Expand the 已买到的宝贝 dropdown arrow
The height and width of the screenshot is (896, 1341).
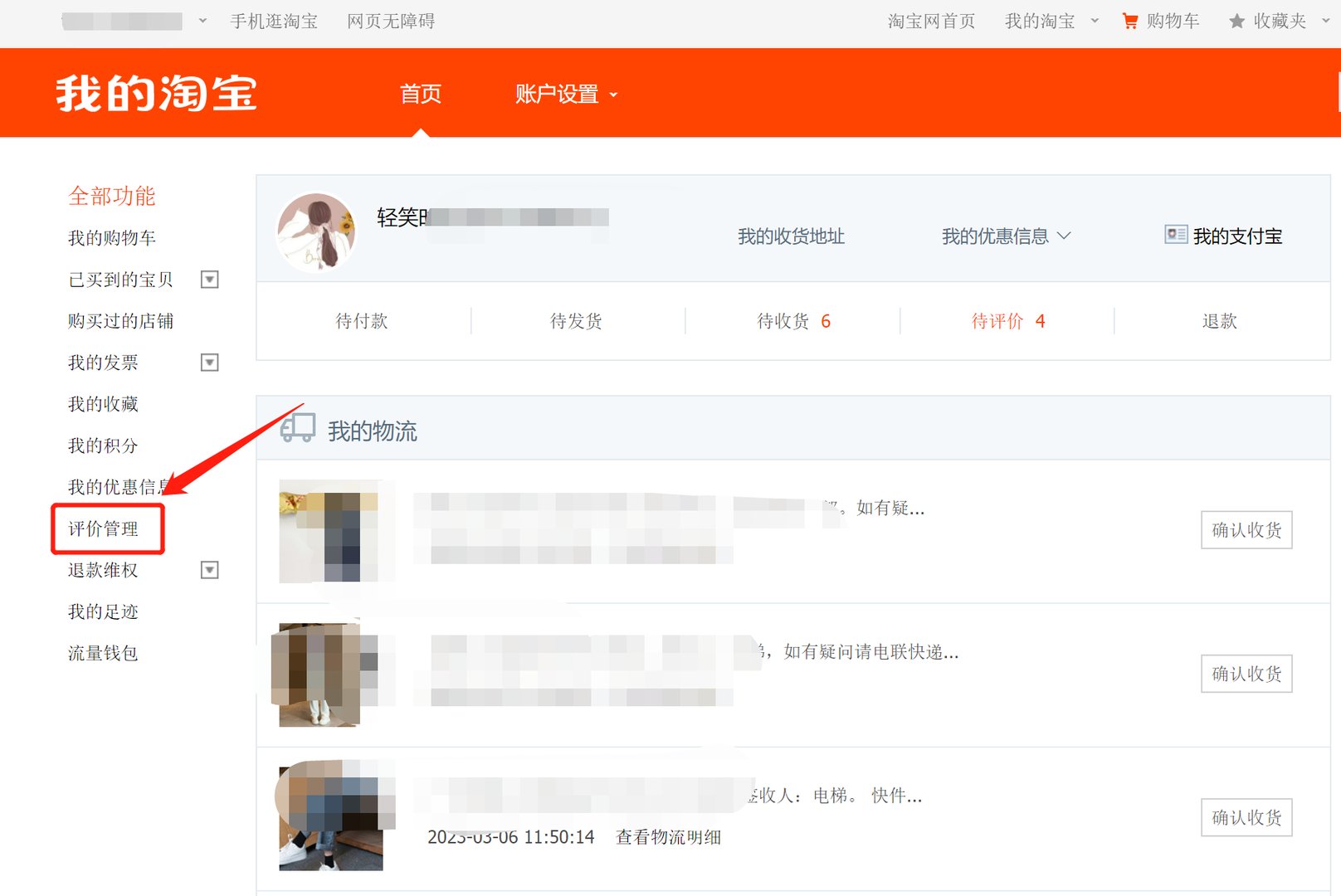click(x=209, y=280)
